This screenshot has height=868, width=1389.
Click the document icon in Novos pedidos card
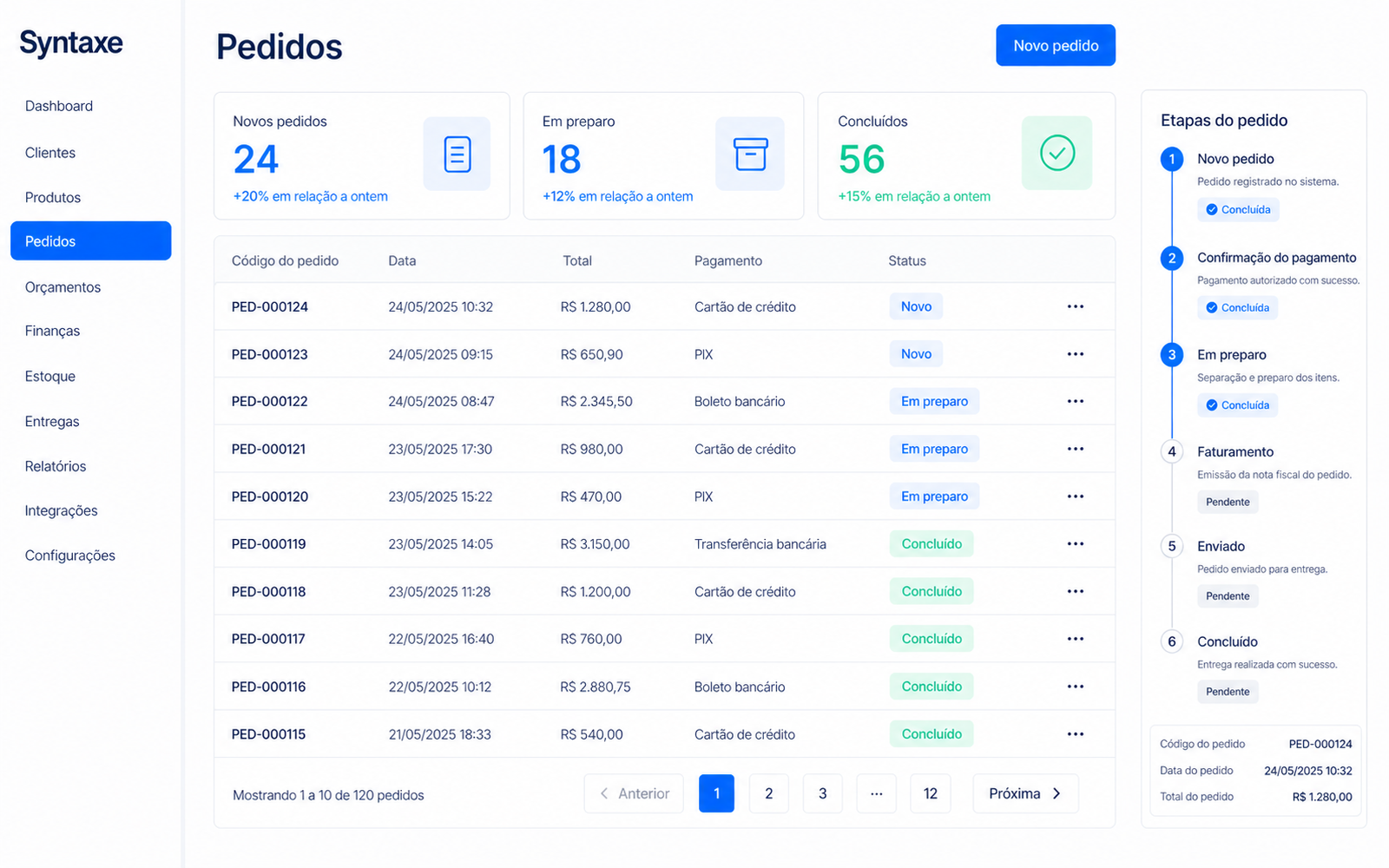(x=457, y=155)
